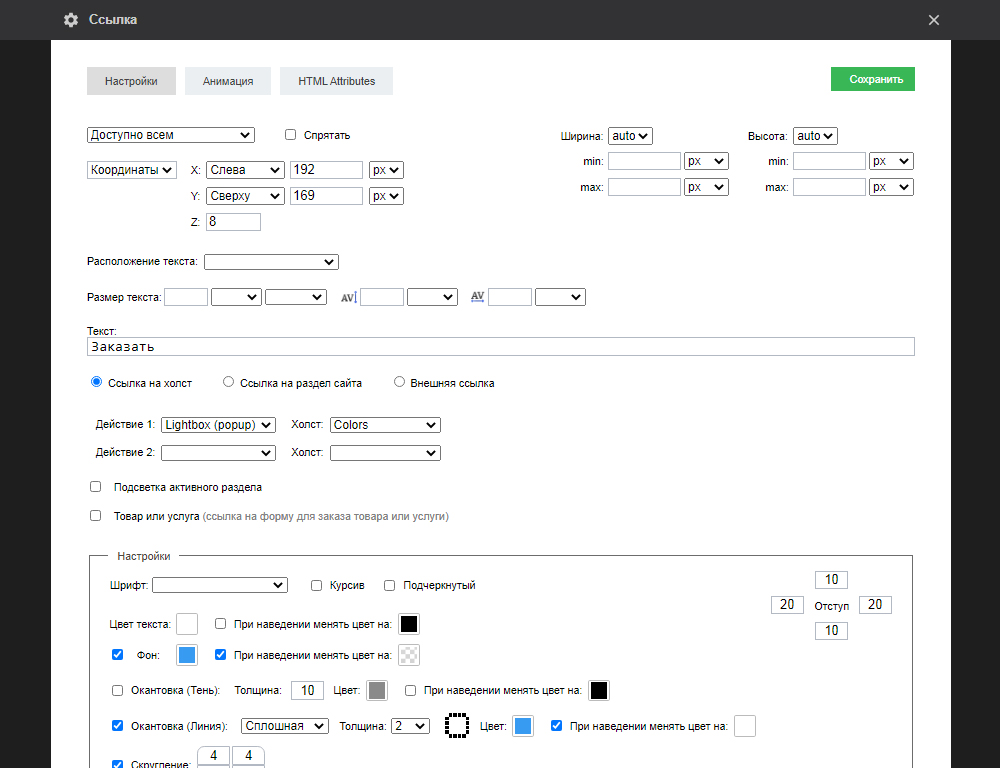Enable the Спрятать checkbox
This screenshot has height=768, width=1000.
click(291, 135)
